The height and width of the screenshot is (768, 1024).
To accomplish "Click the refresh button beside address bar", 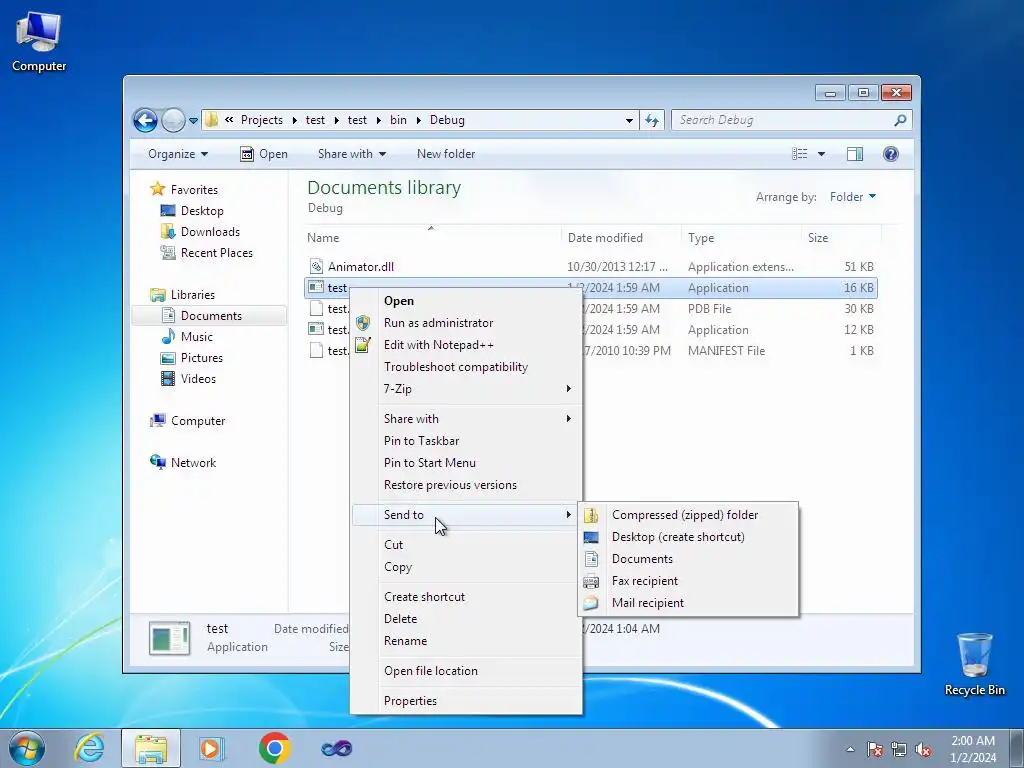I will point(652,120).
